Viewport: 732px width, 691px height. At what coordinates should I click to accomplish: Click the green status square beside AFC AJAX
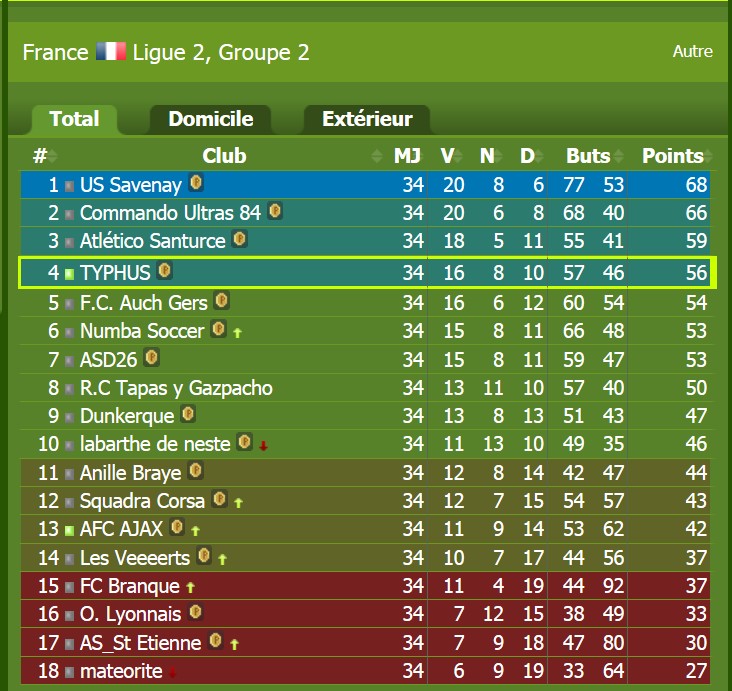click(69, 530)
